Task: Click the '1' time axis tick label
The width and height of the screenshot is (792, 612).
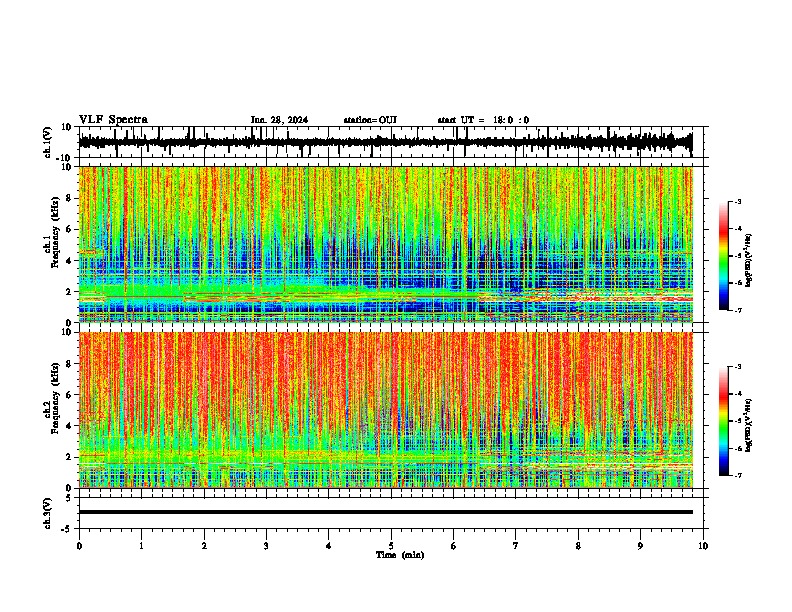Action: click(141, 546)
